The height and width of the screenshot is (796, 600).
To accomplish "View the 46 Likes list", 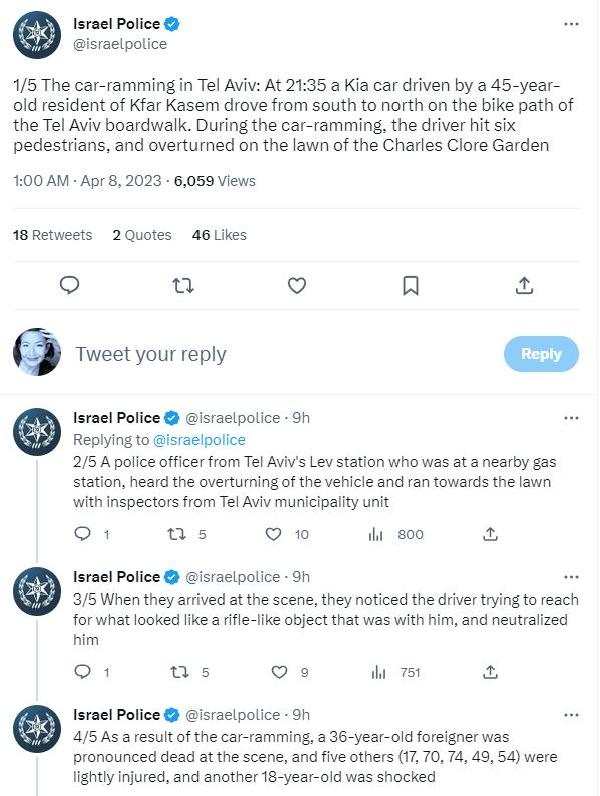I will coord(218,235).
